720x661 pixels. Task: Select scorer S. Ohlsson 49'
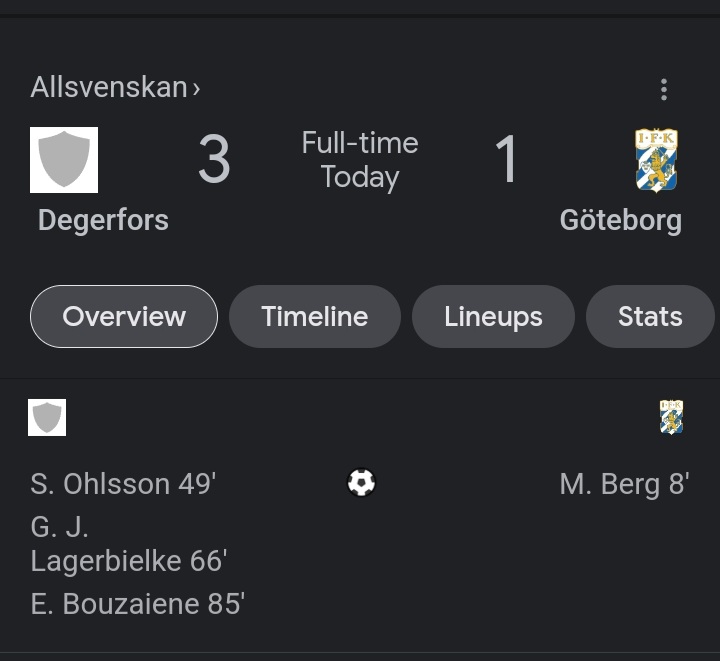(x=123, y=484)
